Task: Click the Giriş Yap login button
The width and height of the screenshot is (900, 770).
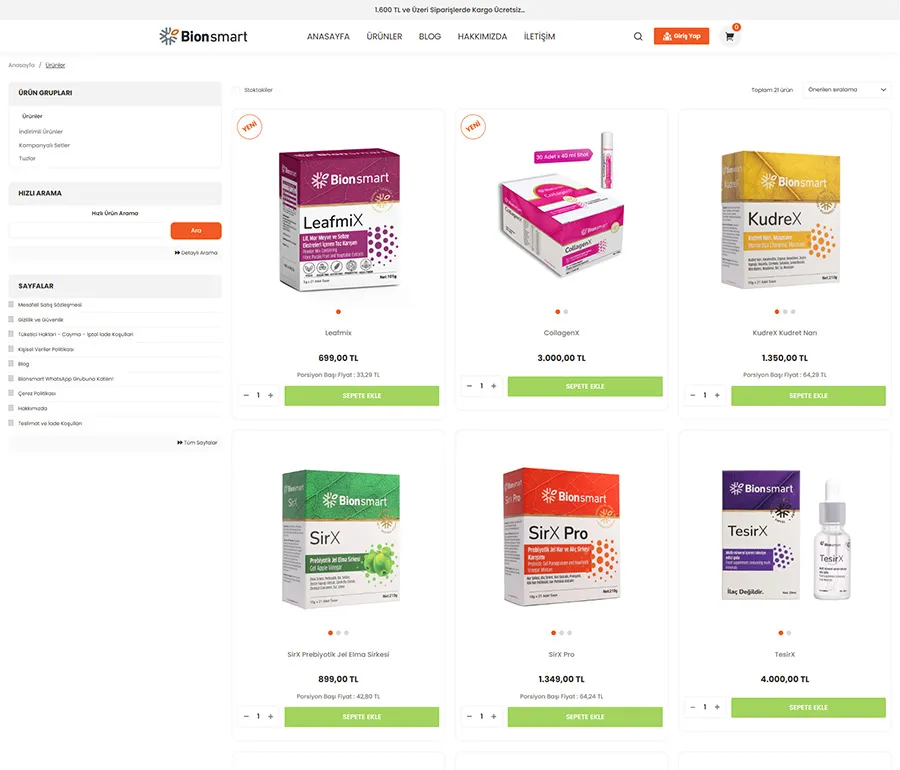Action: [x=681, y=36]
